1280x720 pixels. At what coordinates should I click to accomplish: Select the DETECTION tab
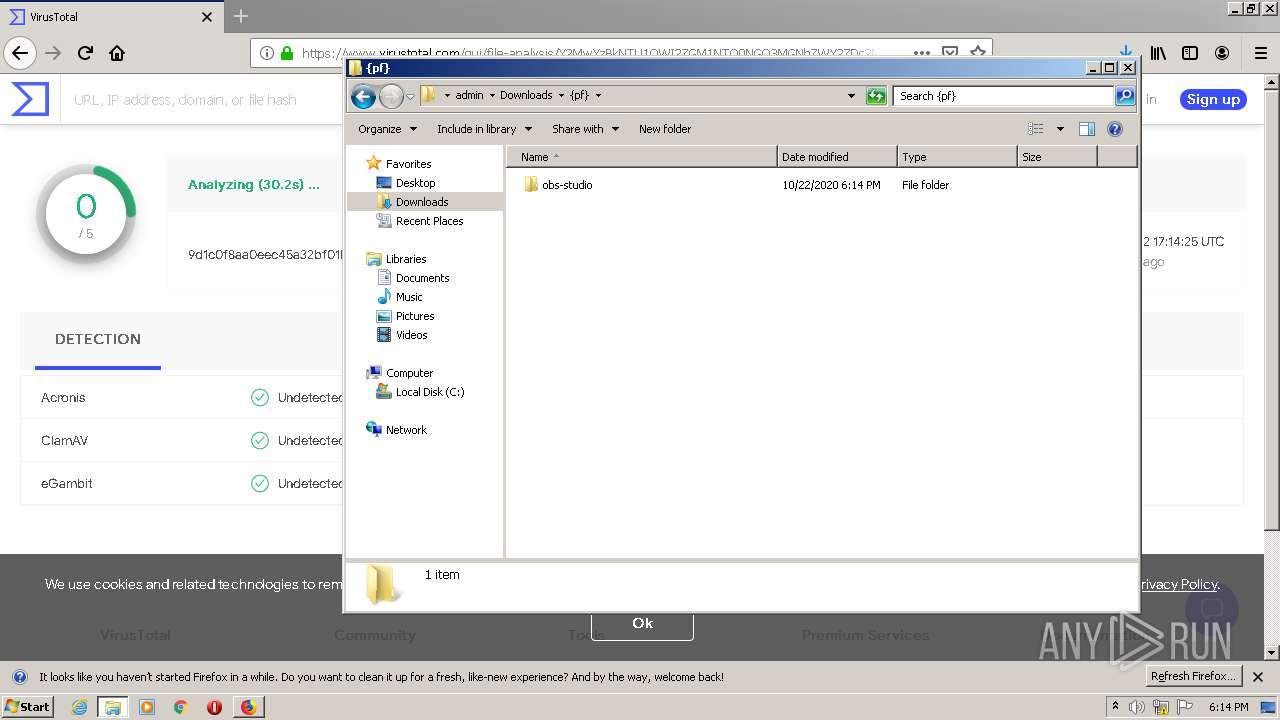pos(98,339)
